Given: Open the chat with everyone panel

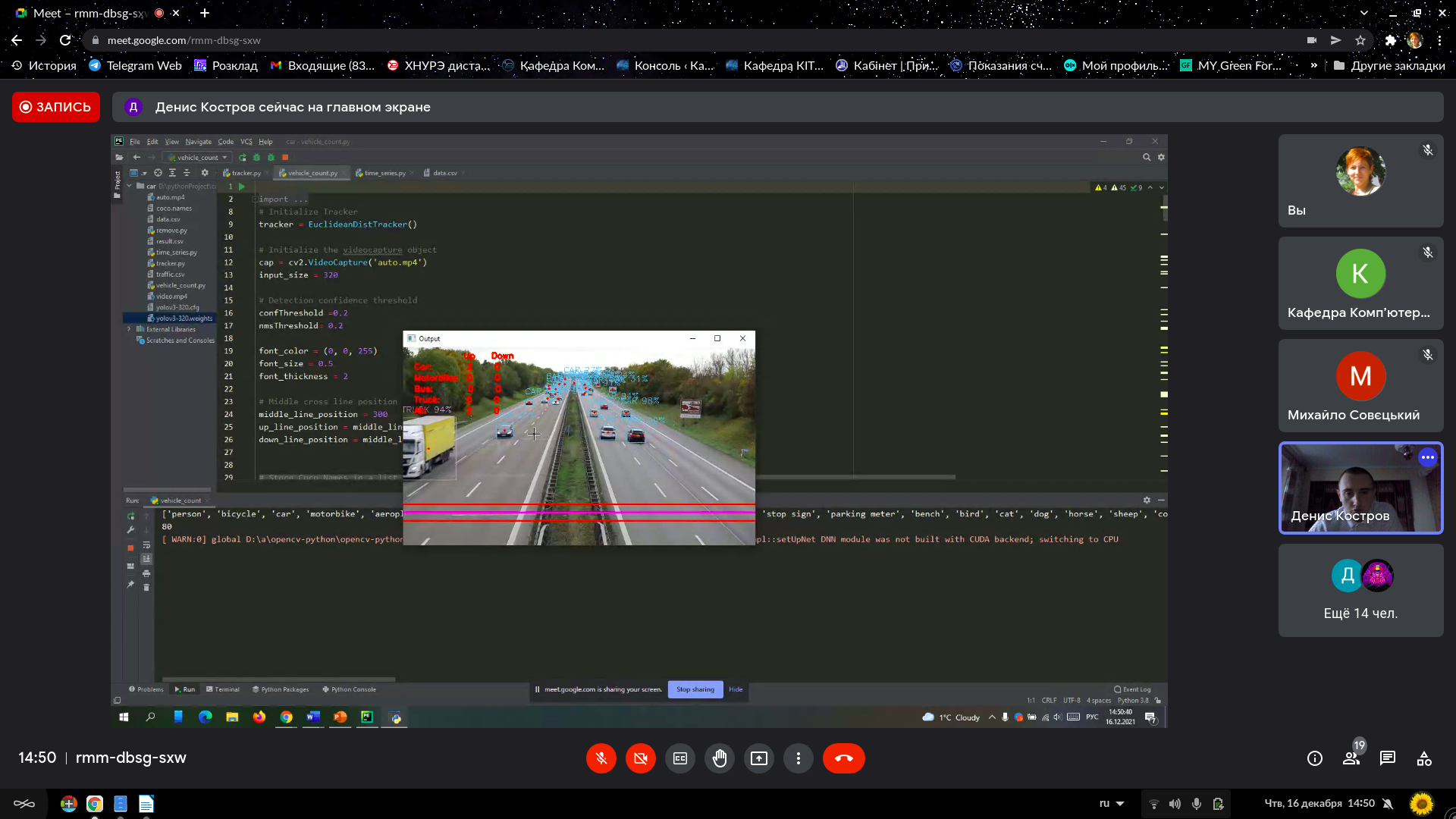Looking at the screenshot, I should [x=1388, y=758].
